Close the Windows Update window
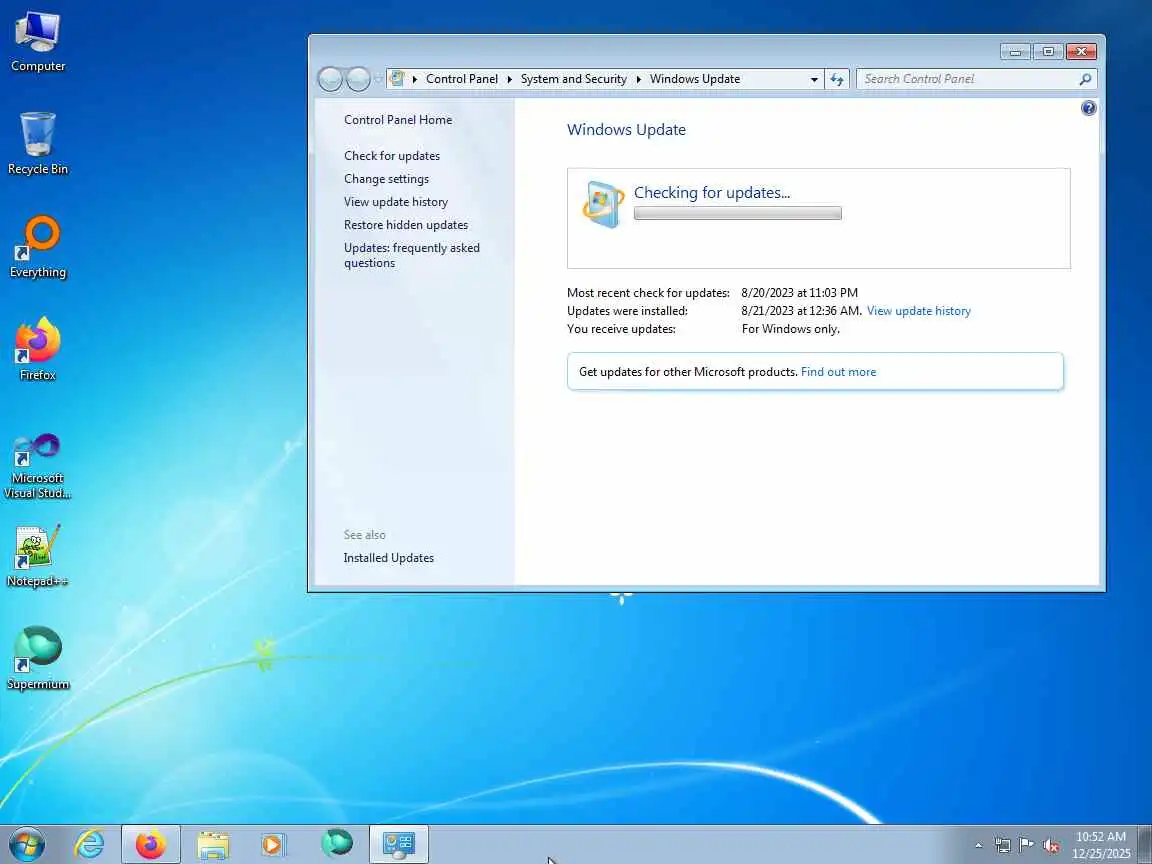The height and width of the screenshot is (864, 1152). pyautogui.click(x=1081, y=51)
